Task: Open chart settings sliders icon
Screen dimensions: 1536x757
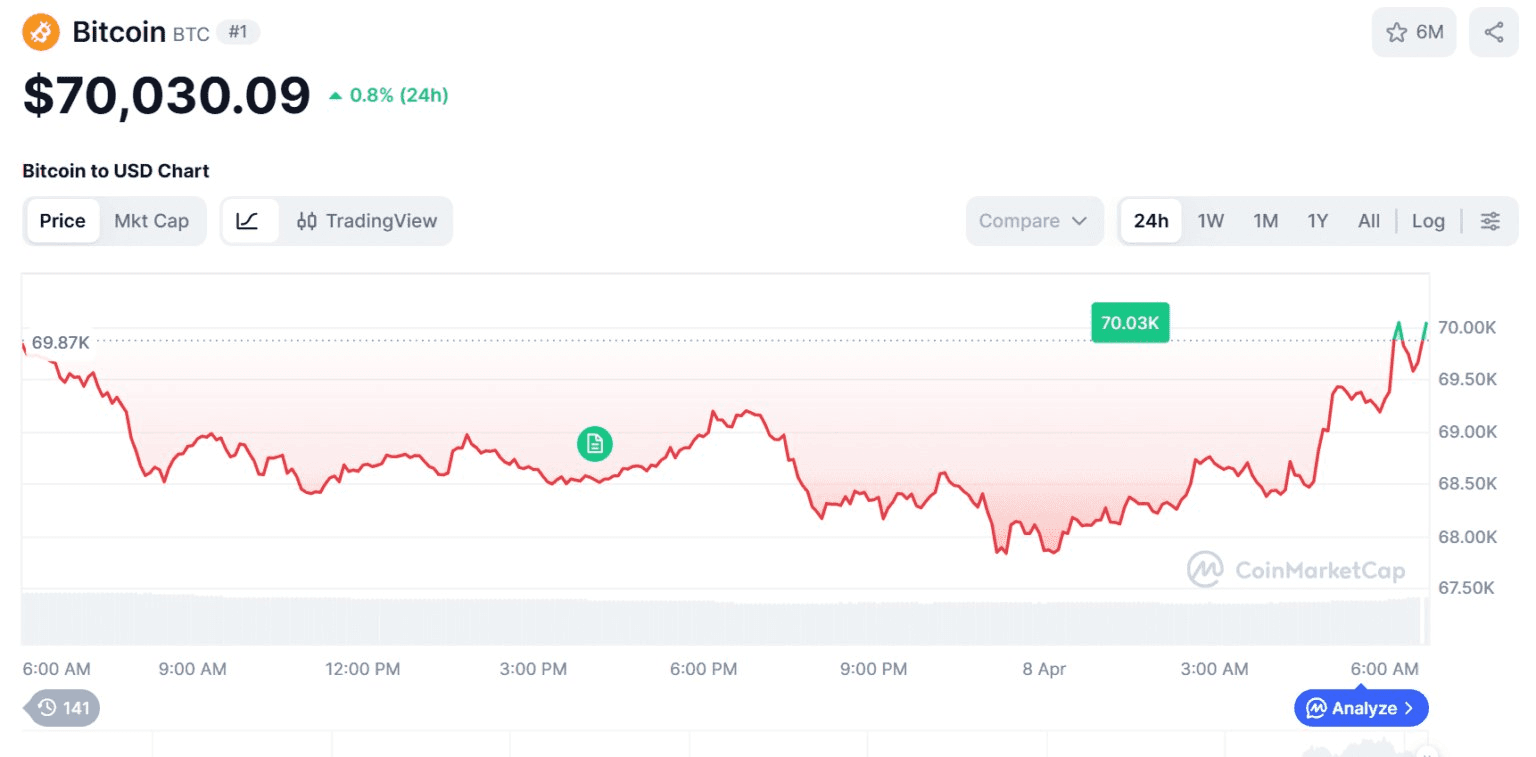Action: pos(1490,221)
